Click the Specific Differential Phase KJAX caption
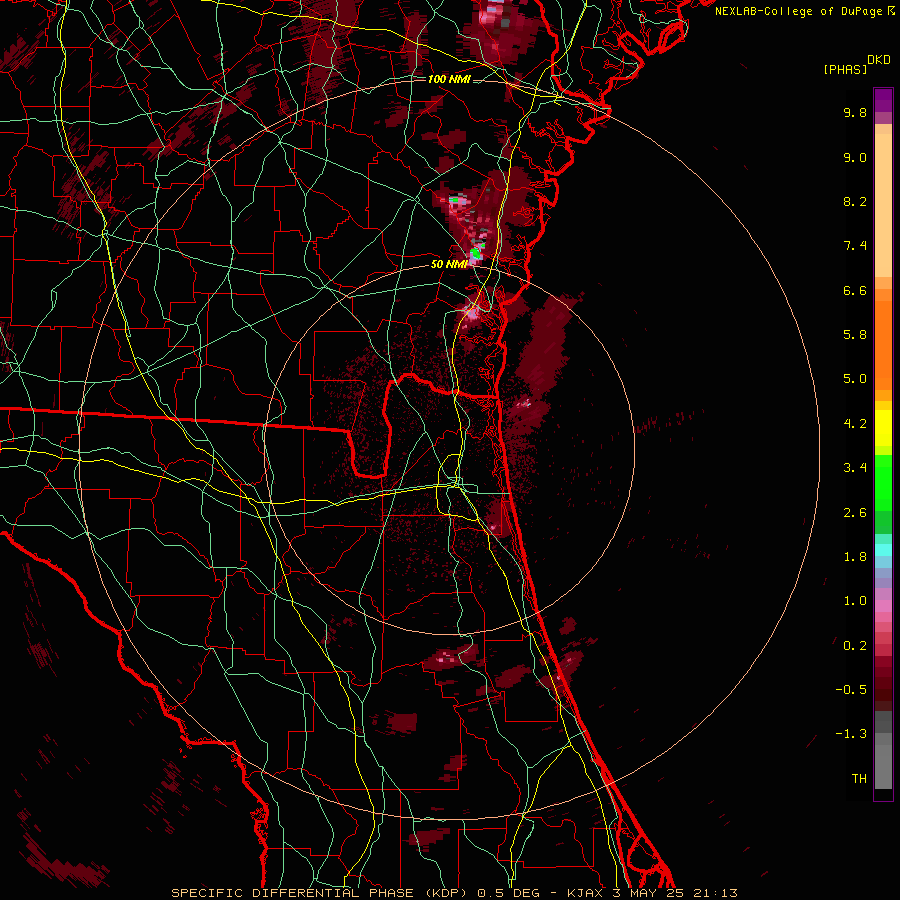 point(454,893)
